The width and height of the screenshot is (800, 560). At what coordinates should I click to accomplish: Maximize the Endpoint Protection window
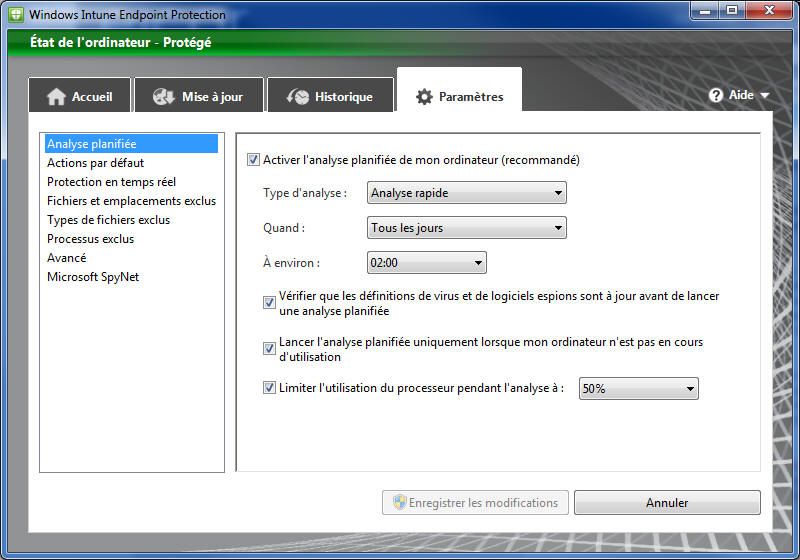tap(732, 10)
